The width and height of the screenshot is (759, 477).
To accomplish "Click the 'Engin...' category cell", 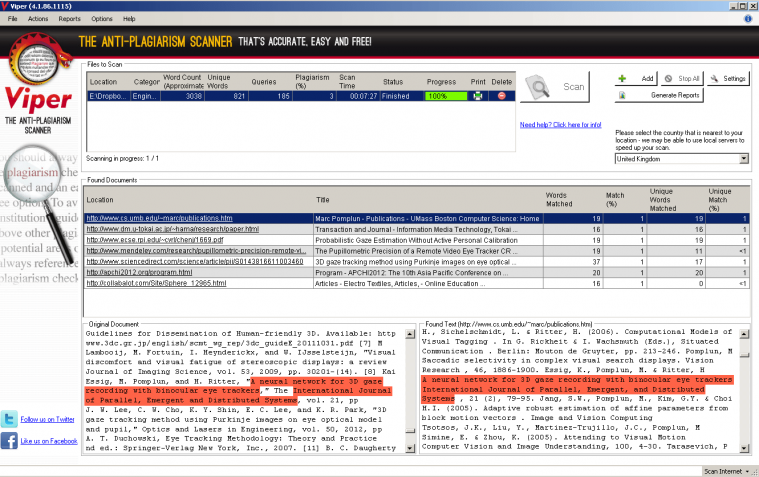I will 145,96.
